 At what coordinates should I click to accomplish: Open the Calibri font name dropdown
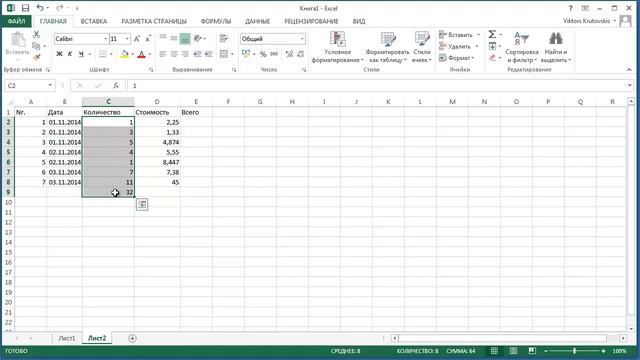point(106,39)
